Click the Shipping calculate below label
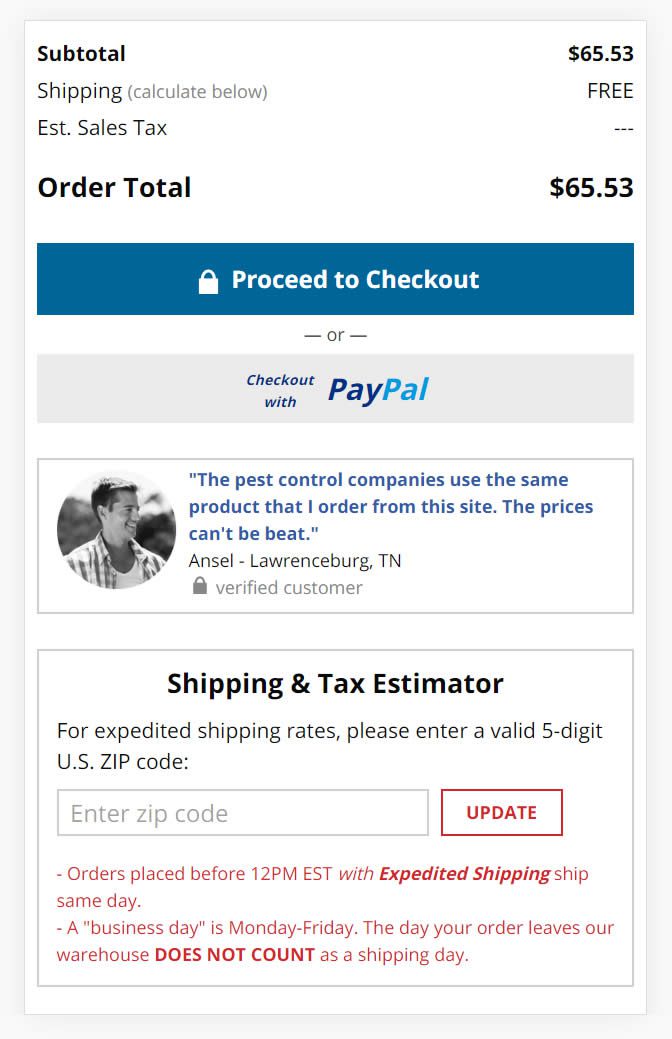Screen dimensions: 672x1039 [152, 91]
